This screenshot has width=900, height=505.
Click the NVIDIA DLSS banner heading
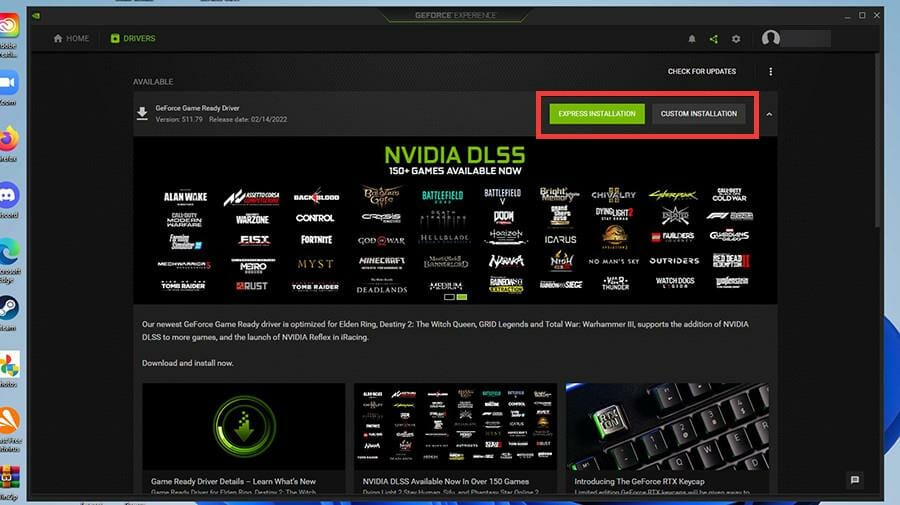coord(455,155)
